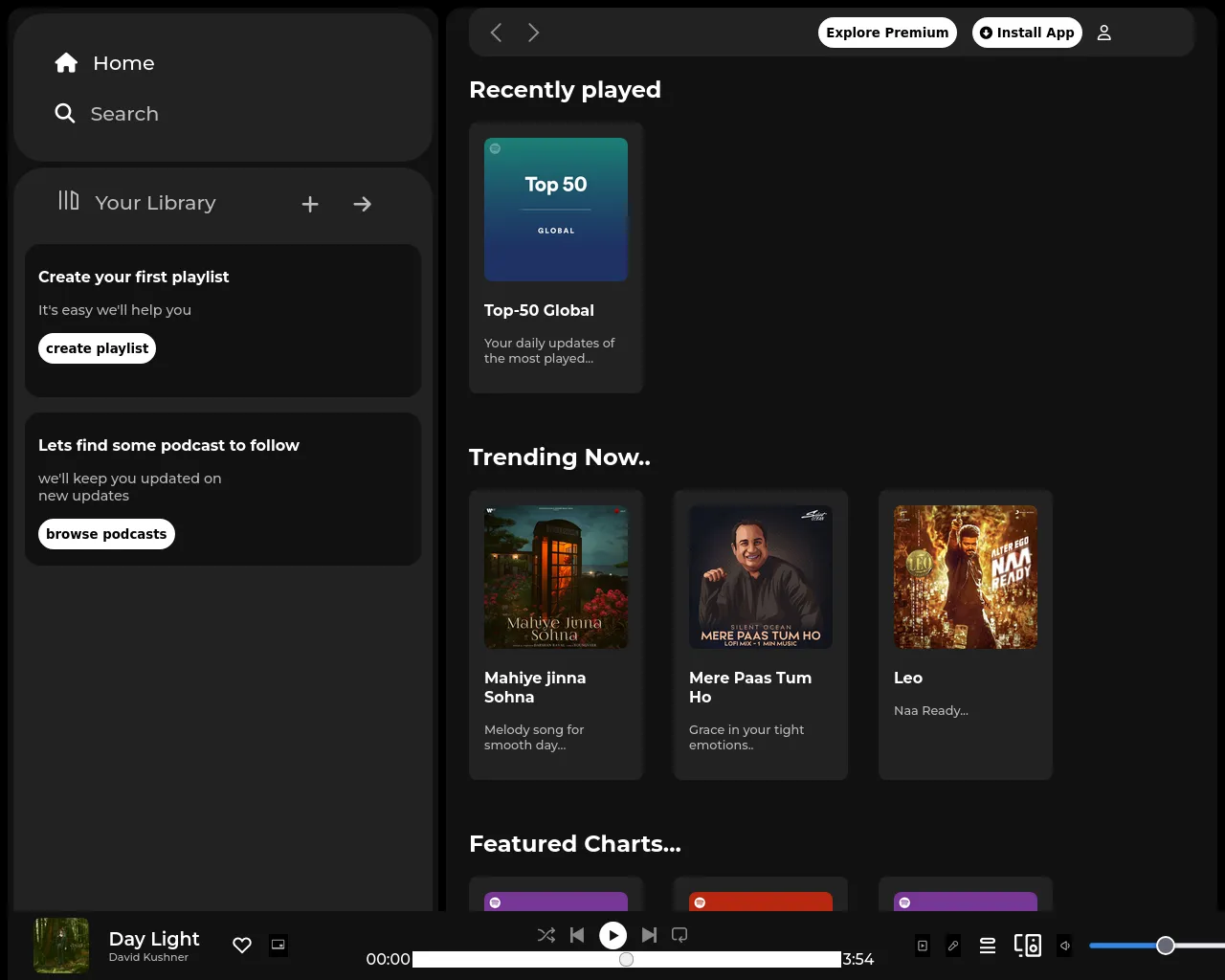Screen dimensions: 1225x980
Task: Click the Day Light song title
Action: coord(154,939)
